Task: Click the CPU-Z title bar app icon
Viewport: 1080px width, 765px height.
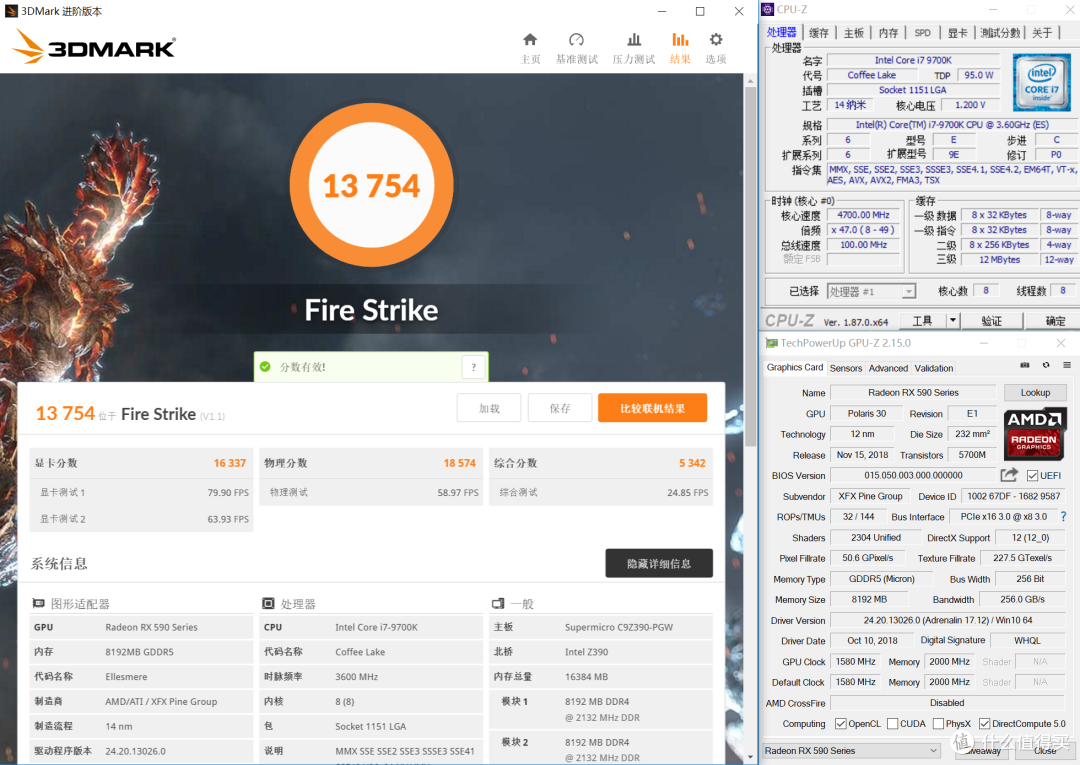Action: pos(768,9)
